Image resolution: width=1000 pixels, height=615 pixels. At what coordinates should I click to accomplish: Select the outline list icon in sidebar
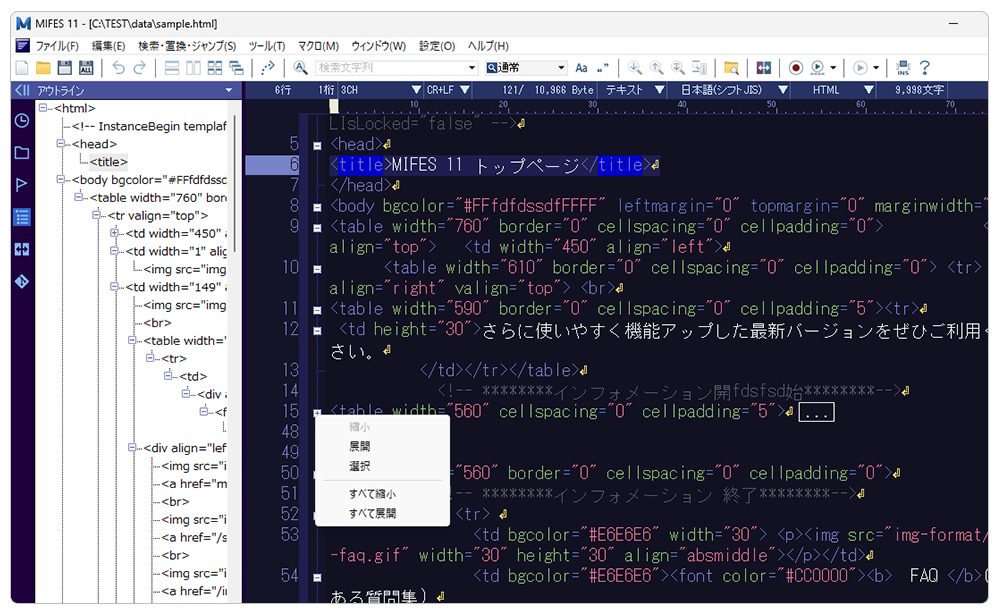(21, 217)
